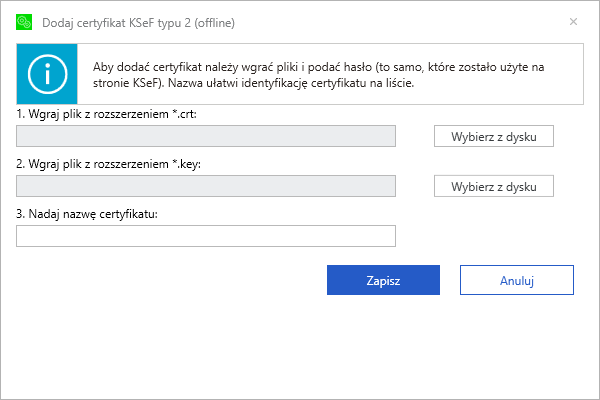Save the certificate with Zapisz
The width and height of the screenshot is (600, 400).
click(x=383, y=280)
